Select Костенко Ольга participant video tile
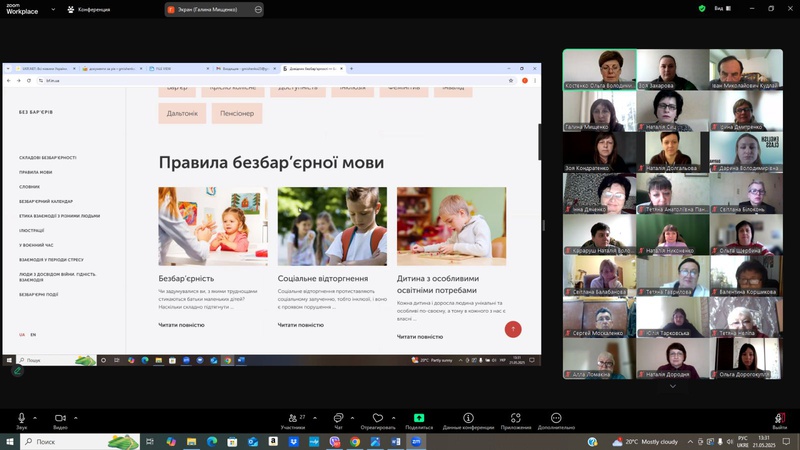This screenshot has height=450, width=800. tap(599, 70)
